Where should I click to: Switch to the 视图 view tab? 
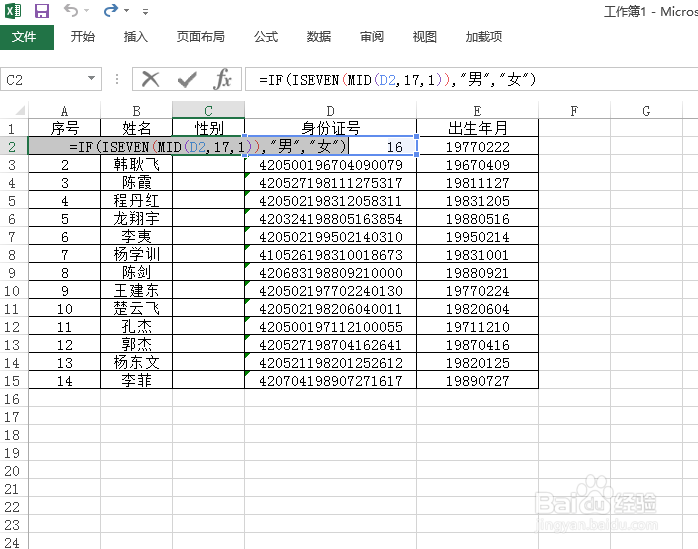tap(425, 37)
